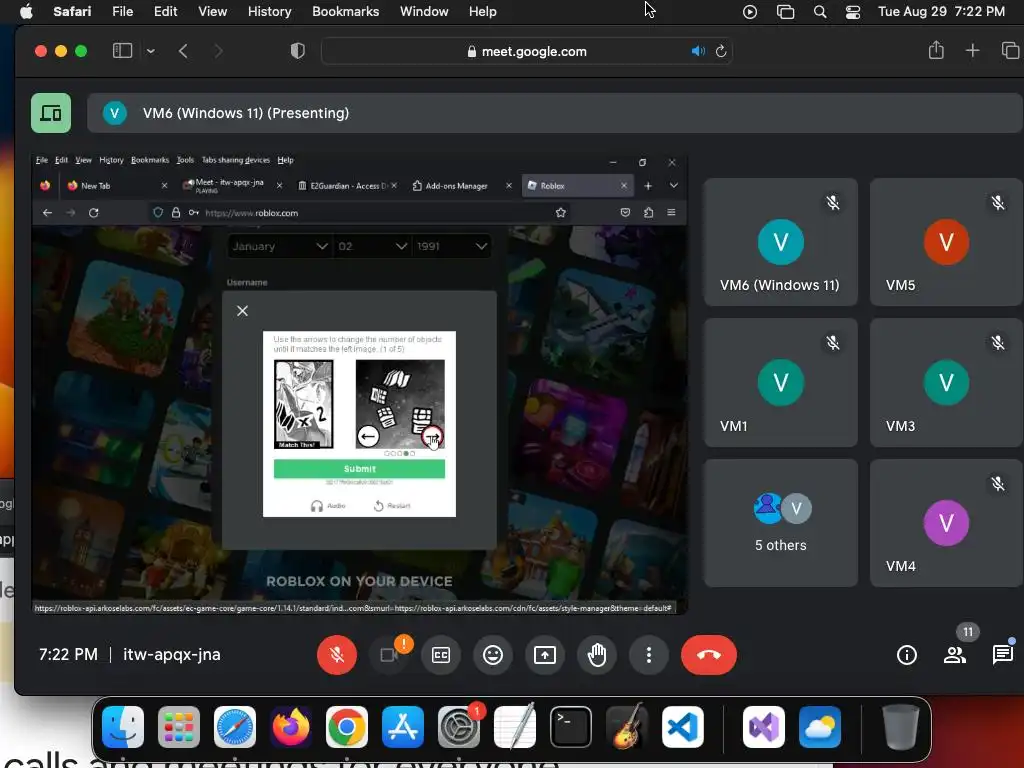
Task: Click the Safari privacy shield icon
Action: coord(298,51)
